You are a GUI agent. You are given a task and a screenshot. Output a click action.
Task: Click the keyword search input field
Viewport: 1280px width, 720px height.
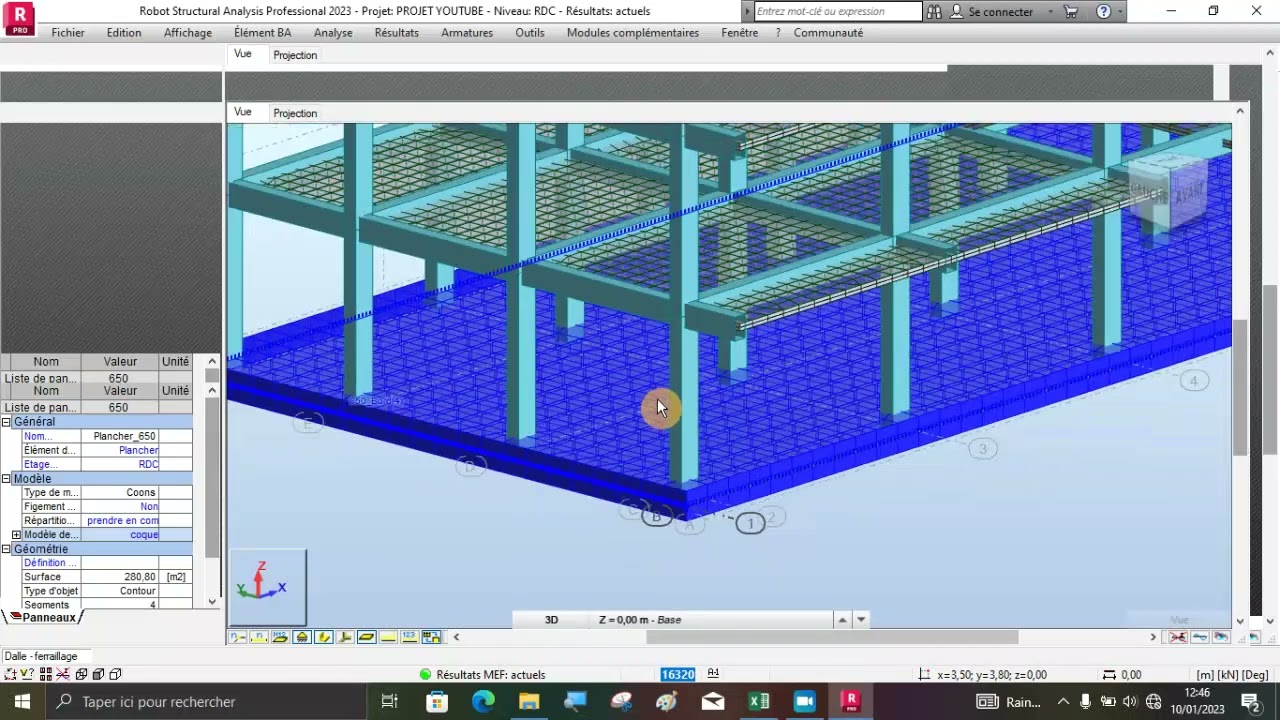[837, 12]
